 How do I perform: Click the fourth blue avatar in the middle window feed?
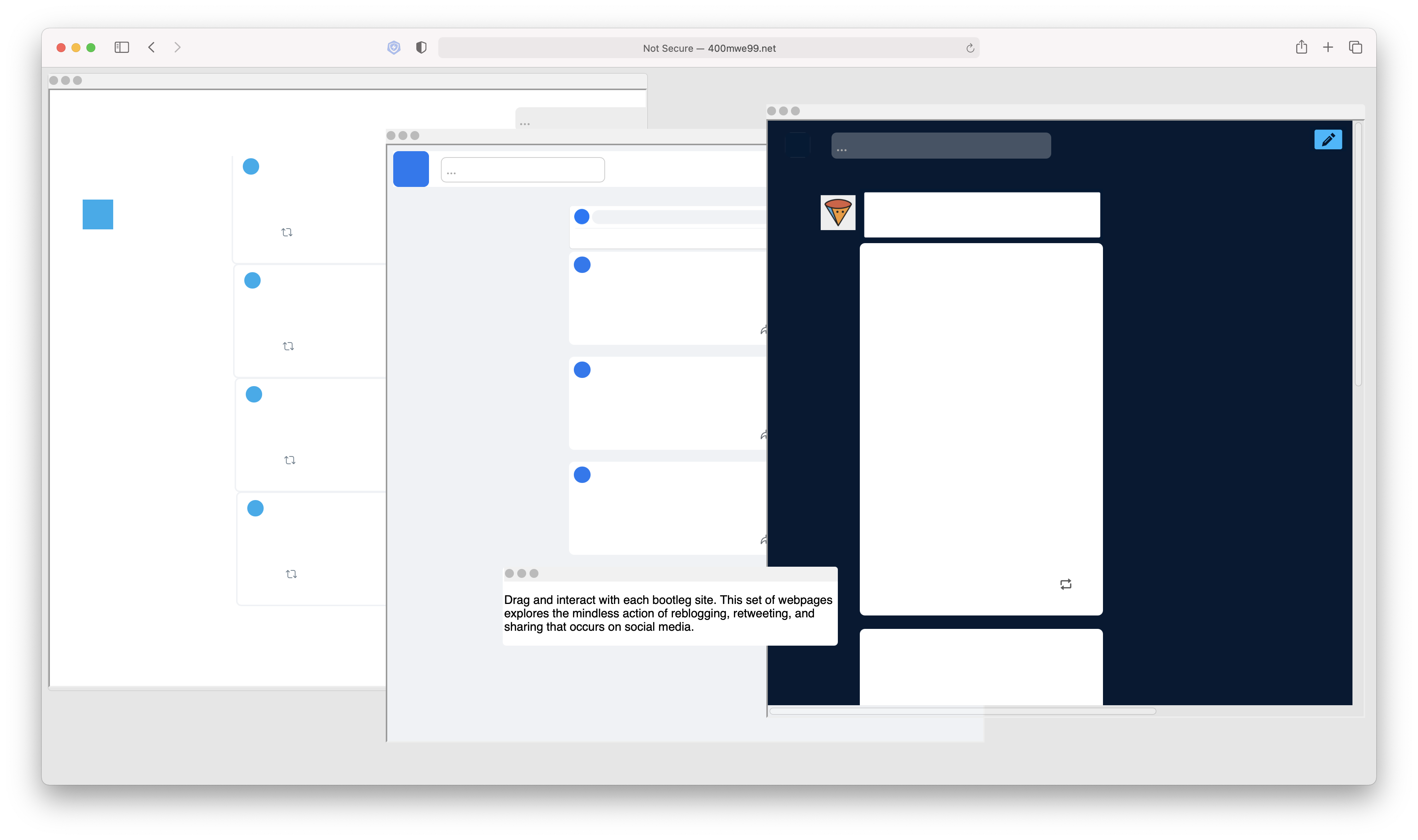(582, 475)
